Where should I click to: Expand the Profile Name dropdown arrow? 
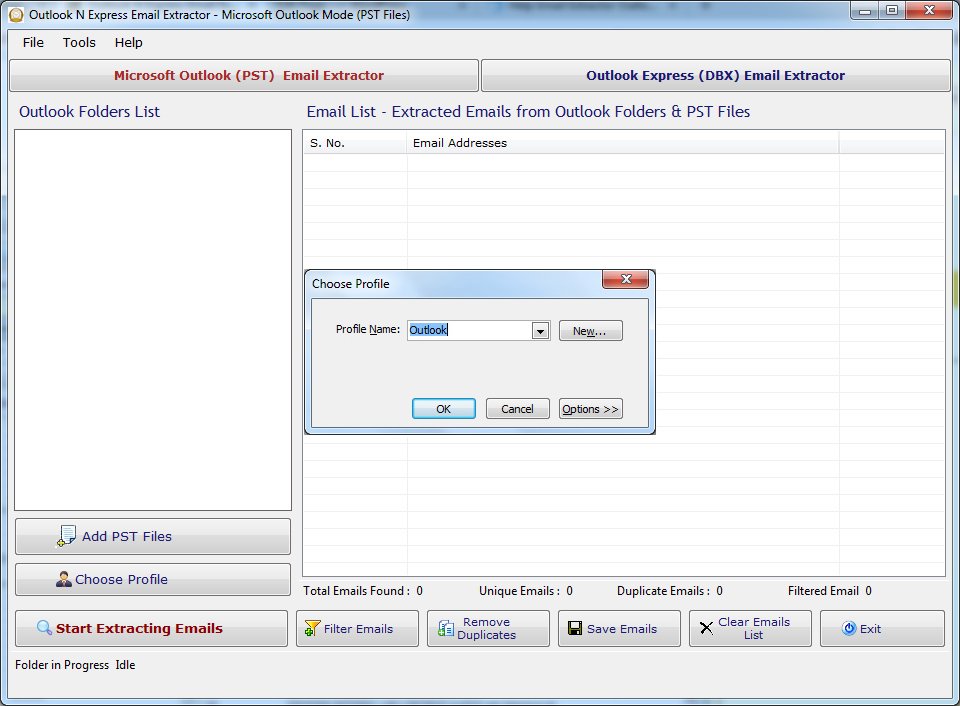[540, 331]
